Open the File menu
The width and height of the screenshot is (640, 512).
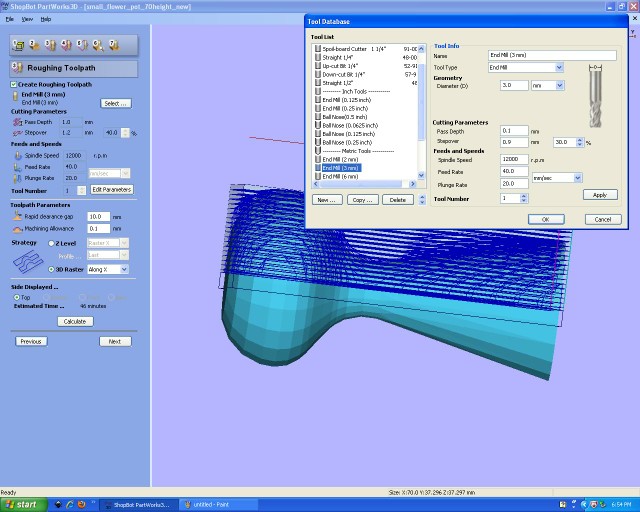pyautogui.click(x=10, y=19)
